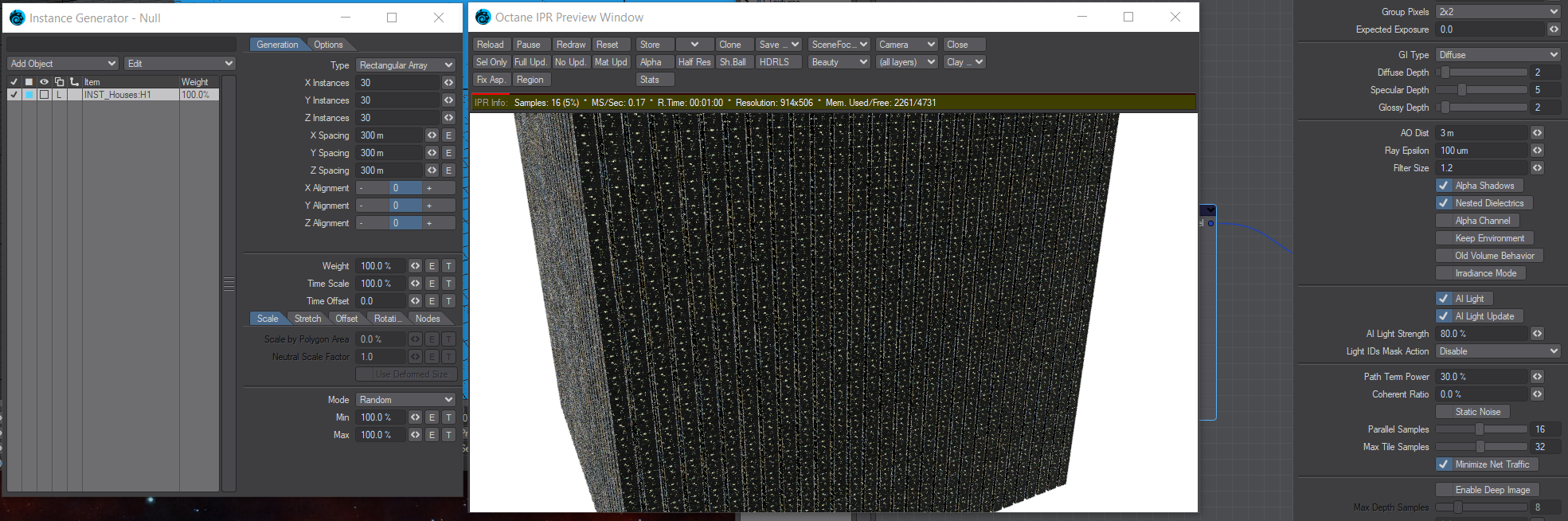Screen dimensions: 1568x521
Task: Click the Half Res button
Action: (694, 62)
